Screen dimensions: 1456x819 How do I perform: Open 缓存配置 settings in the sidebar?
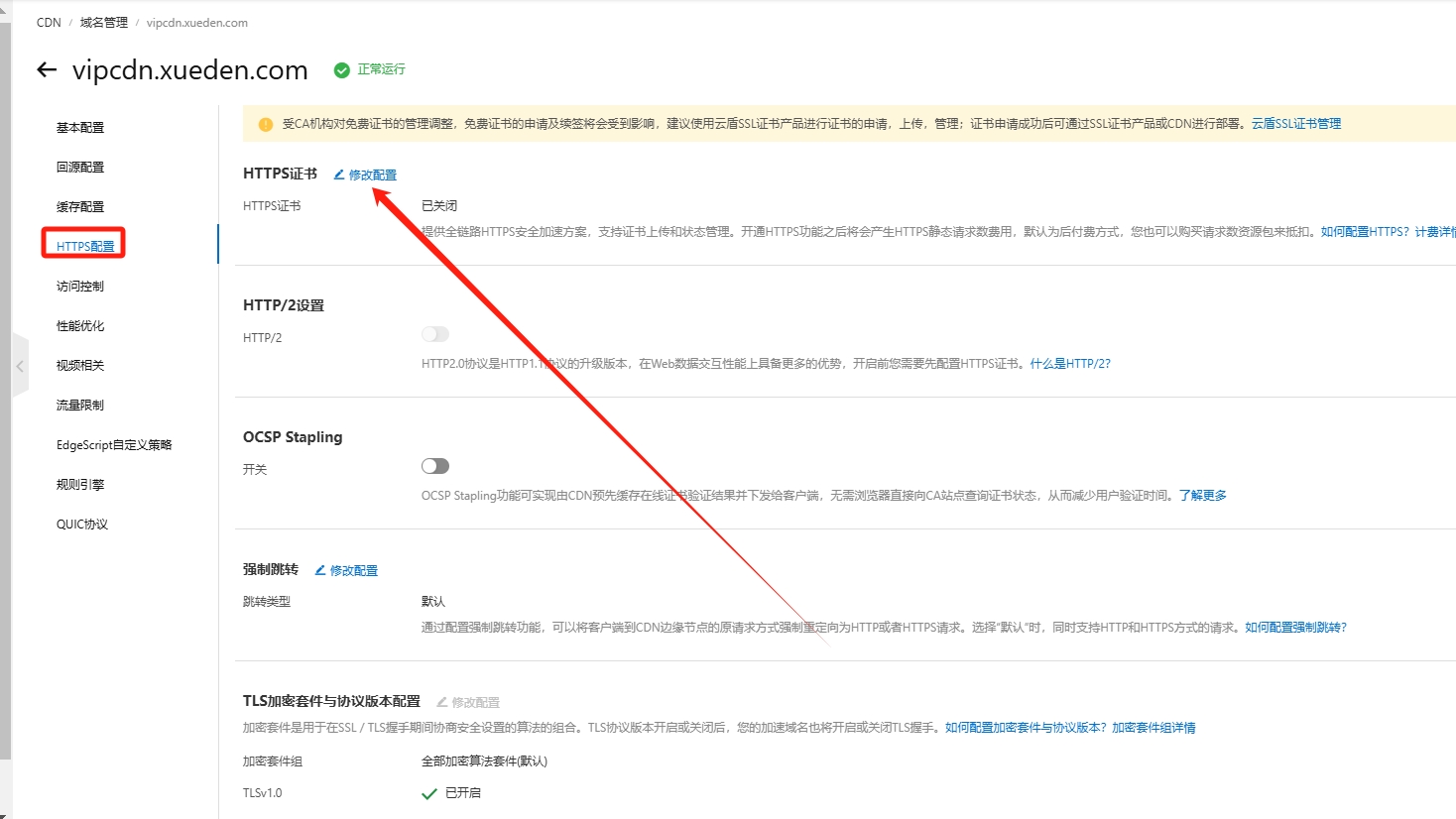pyautogui.click(x=80, y=207)
